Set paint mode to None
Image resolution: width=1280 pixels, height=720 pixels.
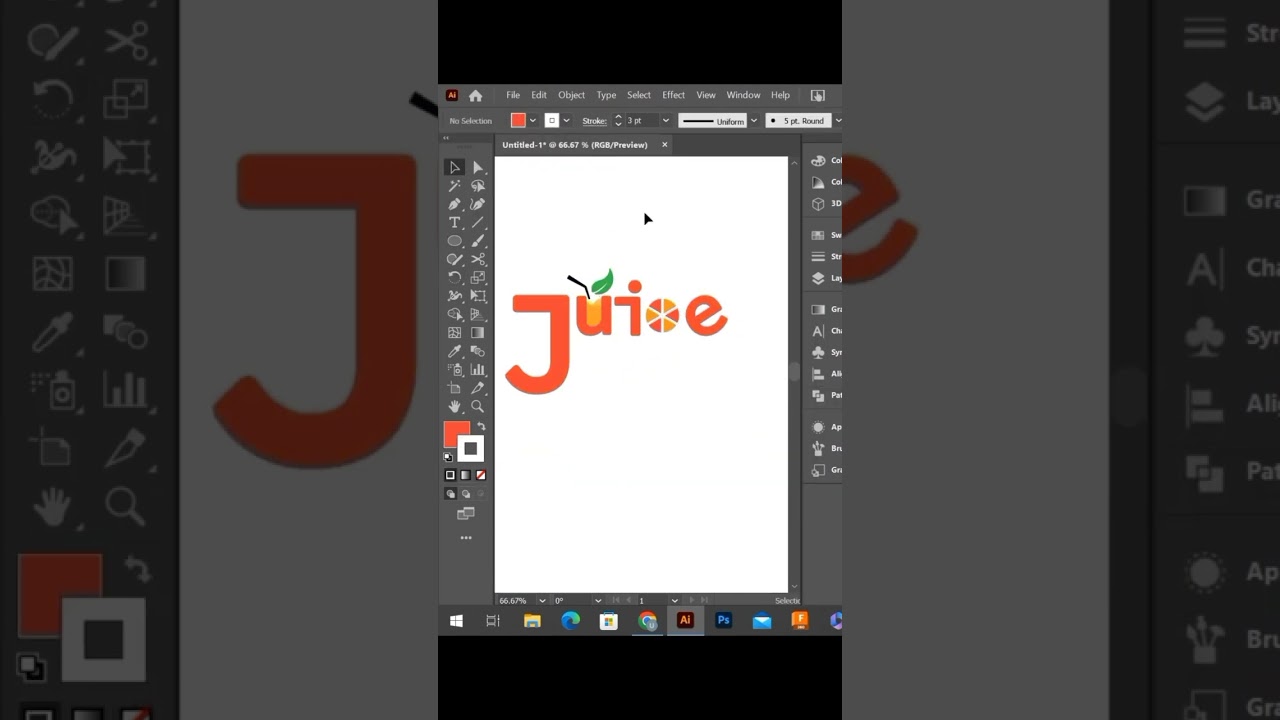[481, 475]
